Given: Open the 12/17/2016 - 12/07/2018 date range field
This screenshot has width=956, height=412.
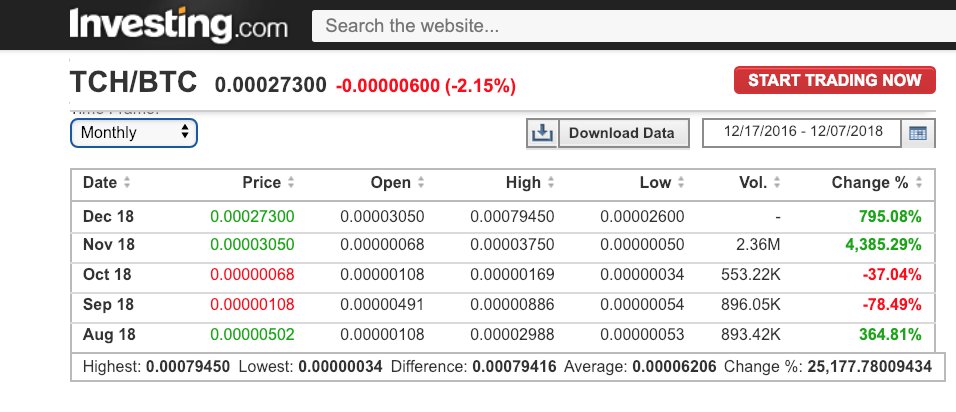Looking at the screenshot, I should coord(802,132).
